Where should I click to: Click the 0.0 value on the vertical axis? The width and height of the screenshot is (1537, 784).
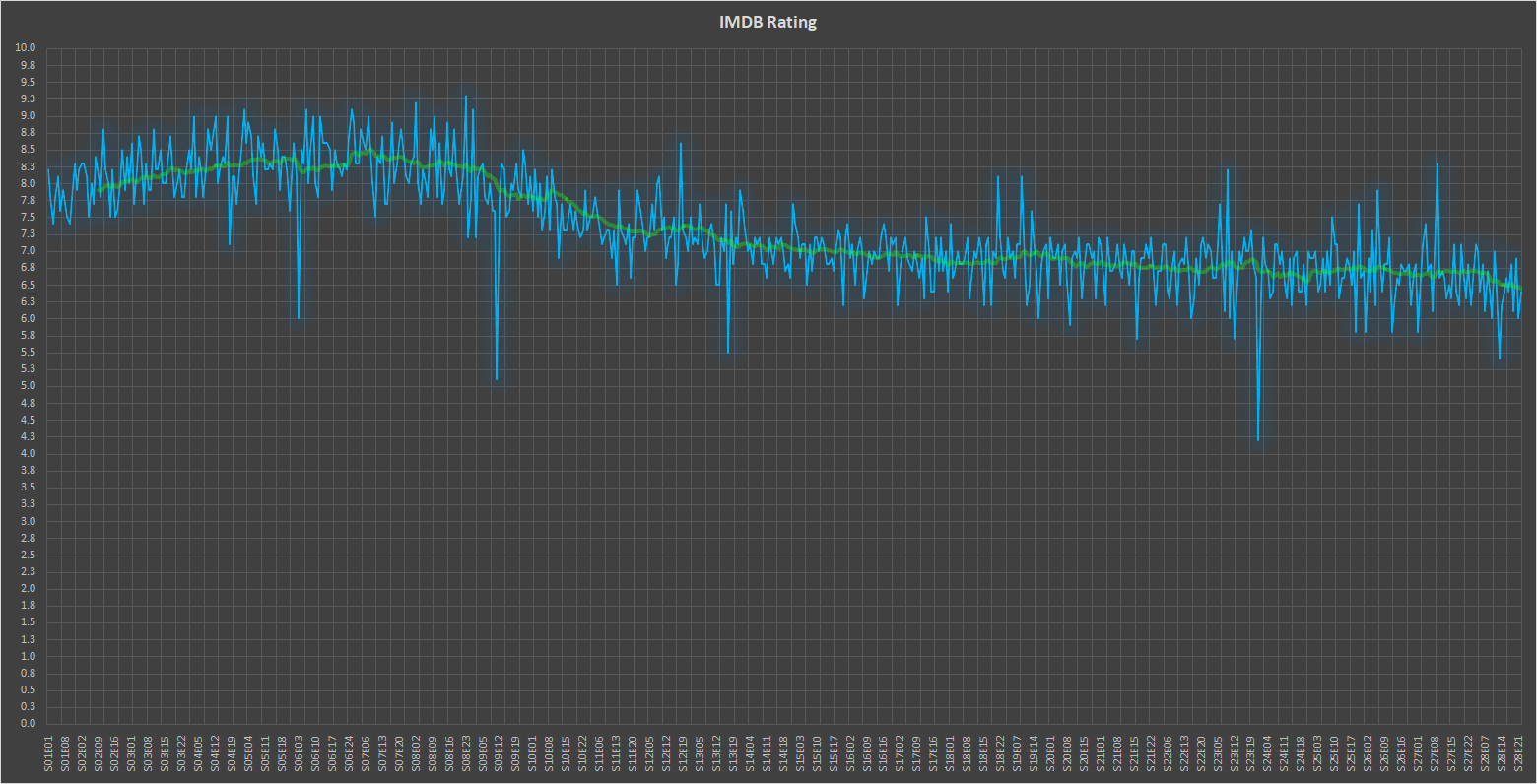point(28,724)
